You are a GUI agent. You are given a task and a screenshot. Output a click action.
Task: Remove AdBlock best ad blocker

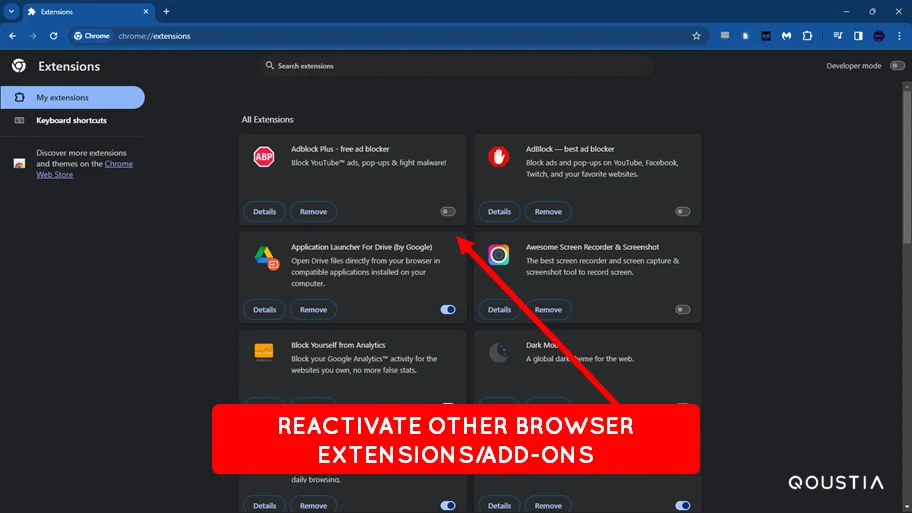click(548, 212)
